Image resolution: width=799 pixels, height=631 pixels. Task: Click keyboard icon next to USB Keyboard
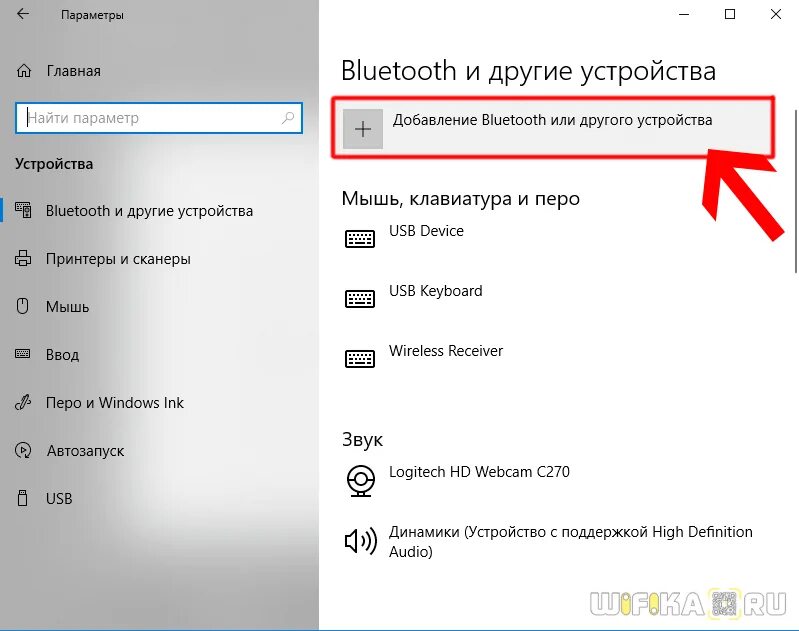click(360, 299)
